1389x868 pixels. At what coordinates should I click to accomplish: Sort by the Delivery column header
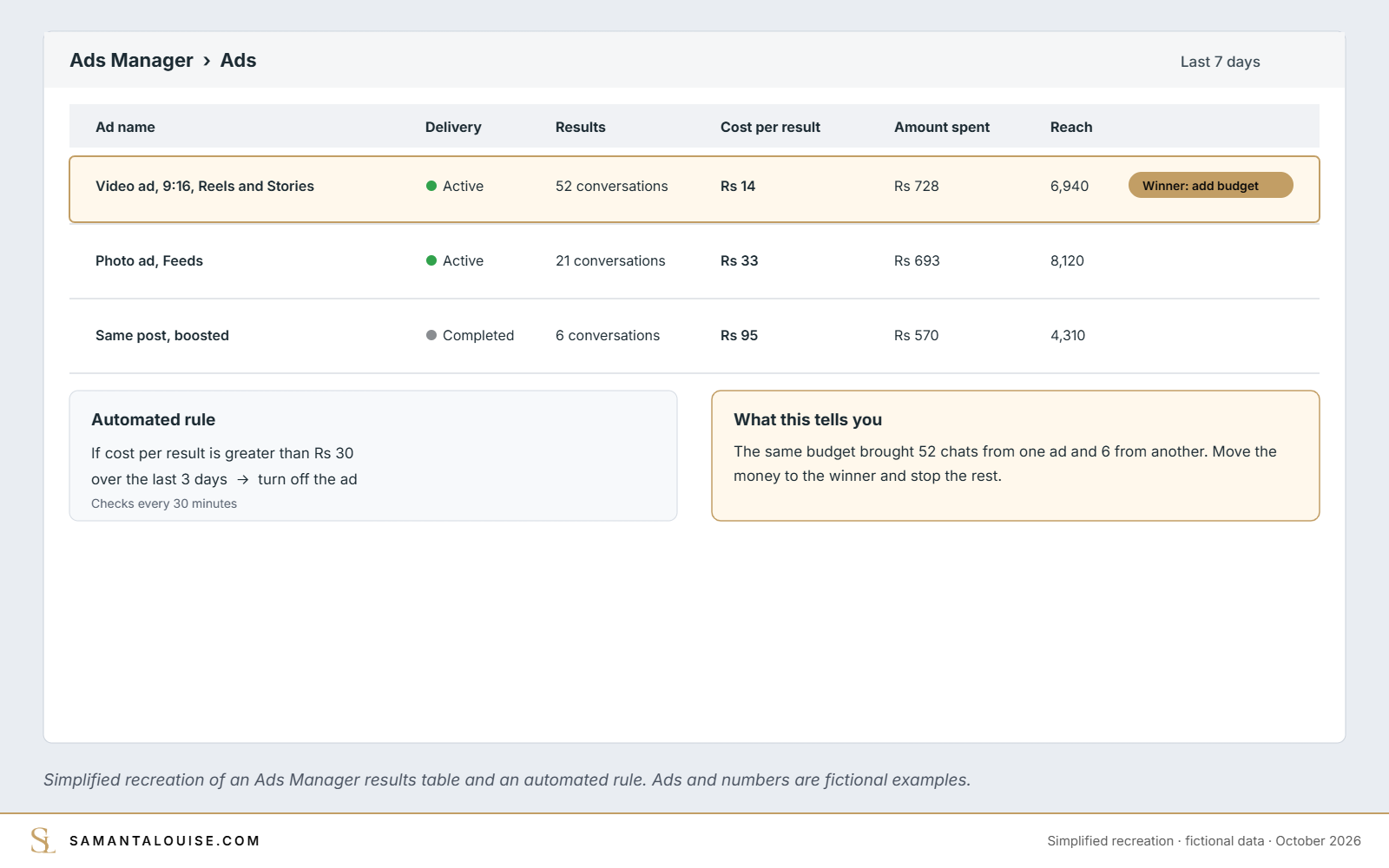(x=453, y=128)
